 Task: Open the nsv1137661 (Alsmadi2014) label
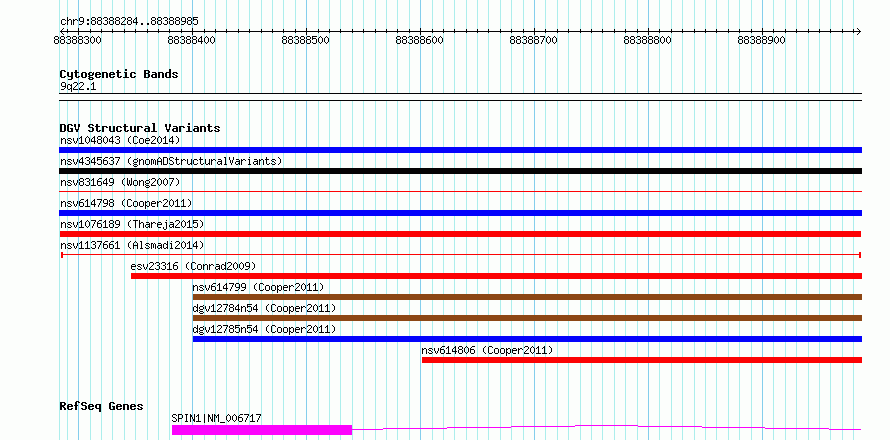point(132,245)
